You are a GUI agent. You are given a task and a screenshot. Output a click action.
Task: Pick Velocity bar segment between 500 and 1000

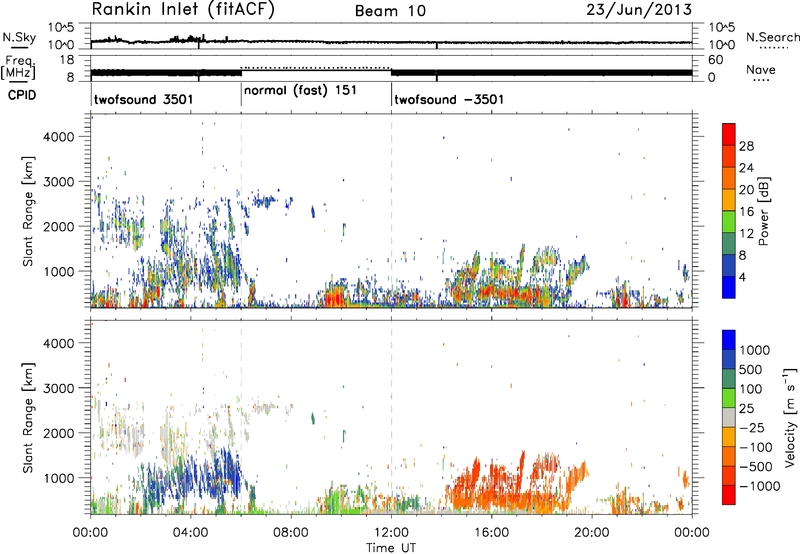(x=729, y=359)
